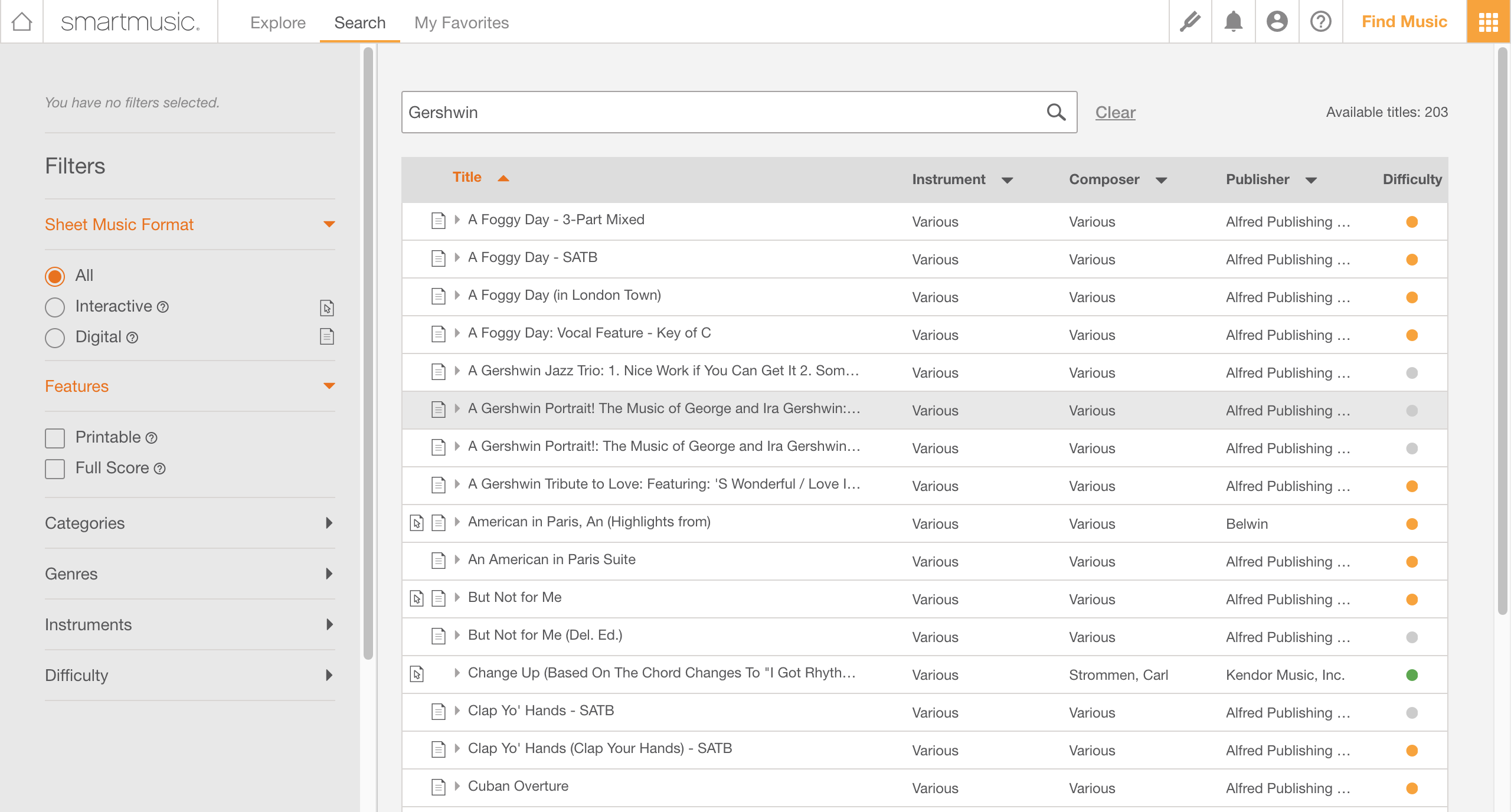Switch to the My Favorites tab

click(462, 22)
